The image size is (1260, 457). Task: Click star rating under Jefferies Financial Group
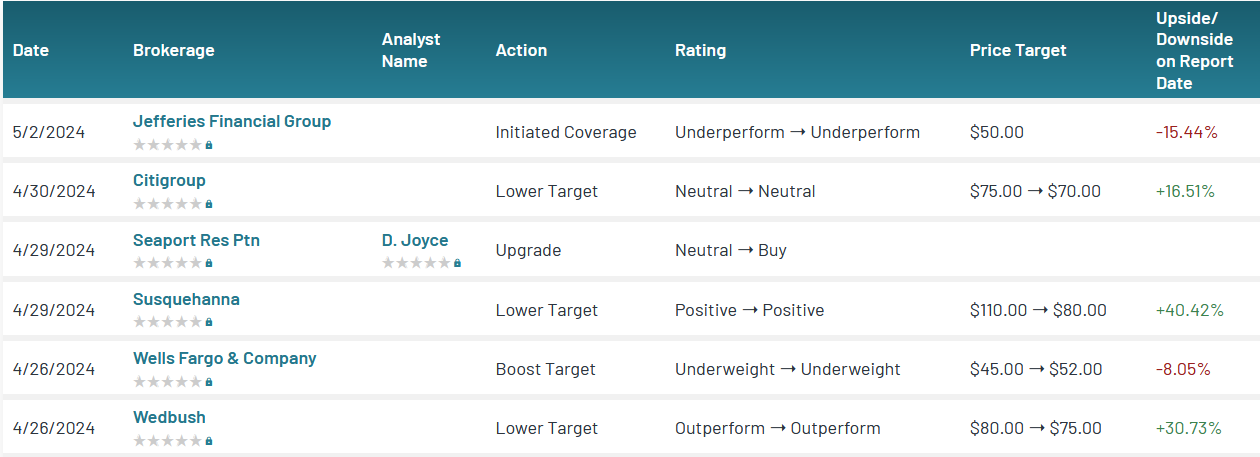(167, 145)
